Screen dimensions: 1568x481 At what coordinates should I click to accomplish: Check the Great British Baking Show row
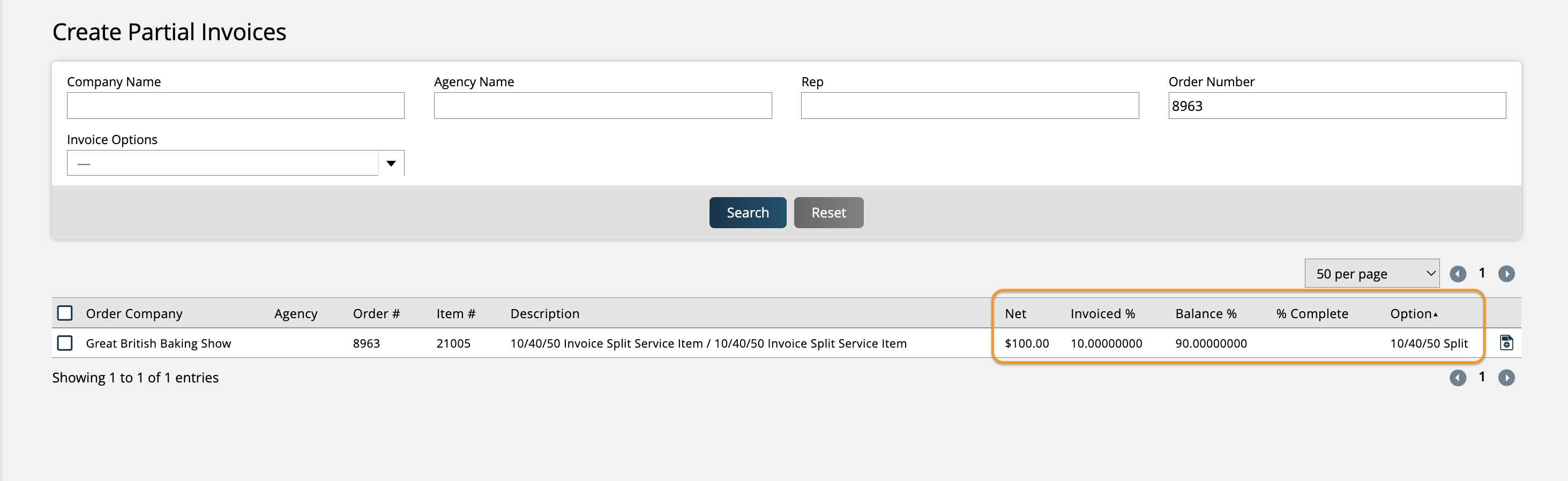tap(64, 343)
